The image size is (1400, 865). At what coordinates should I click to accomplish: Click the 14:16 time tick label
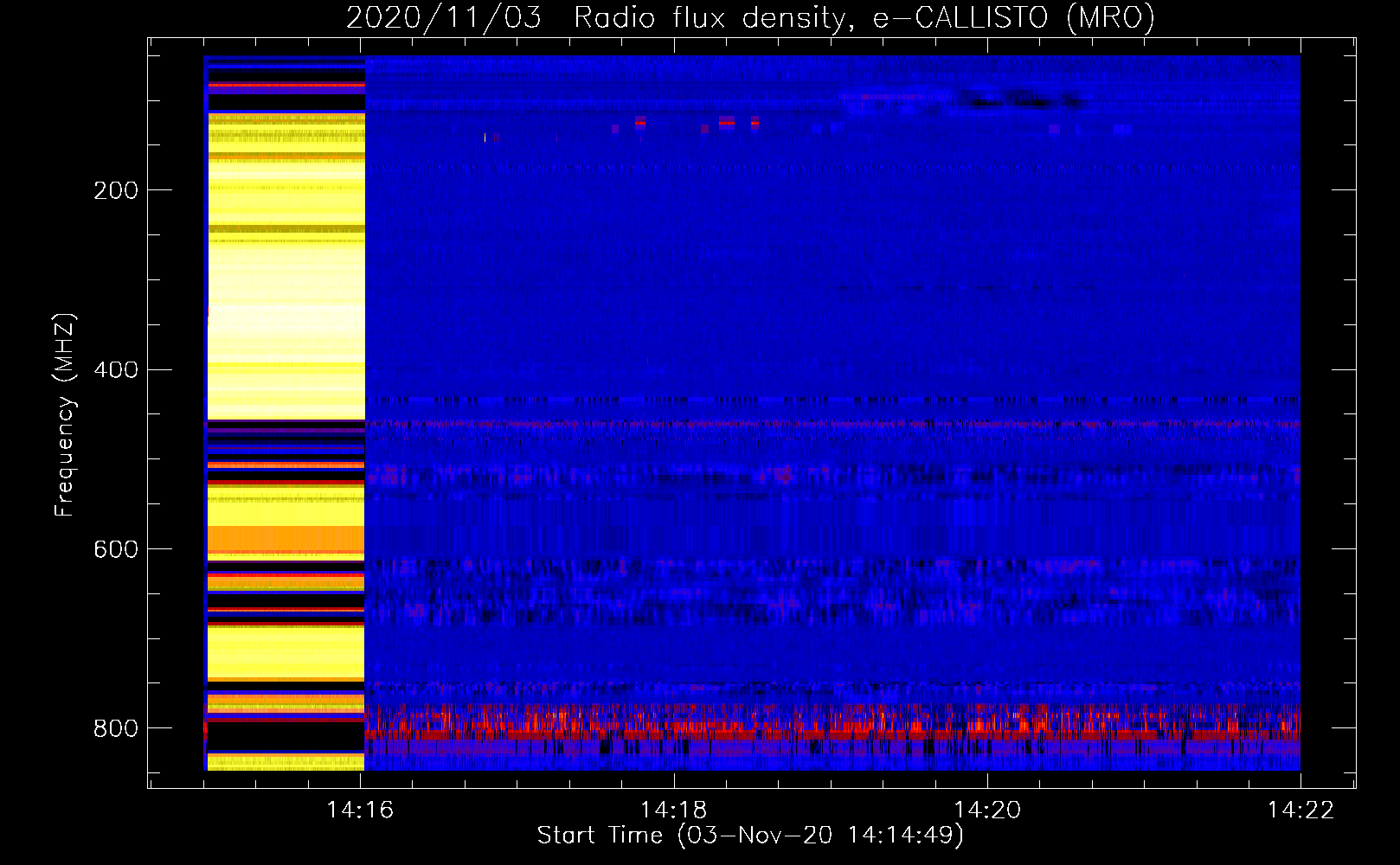(360, 810)
